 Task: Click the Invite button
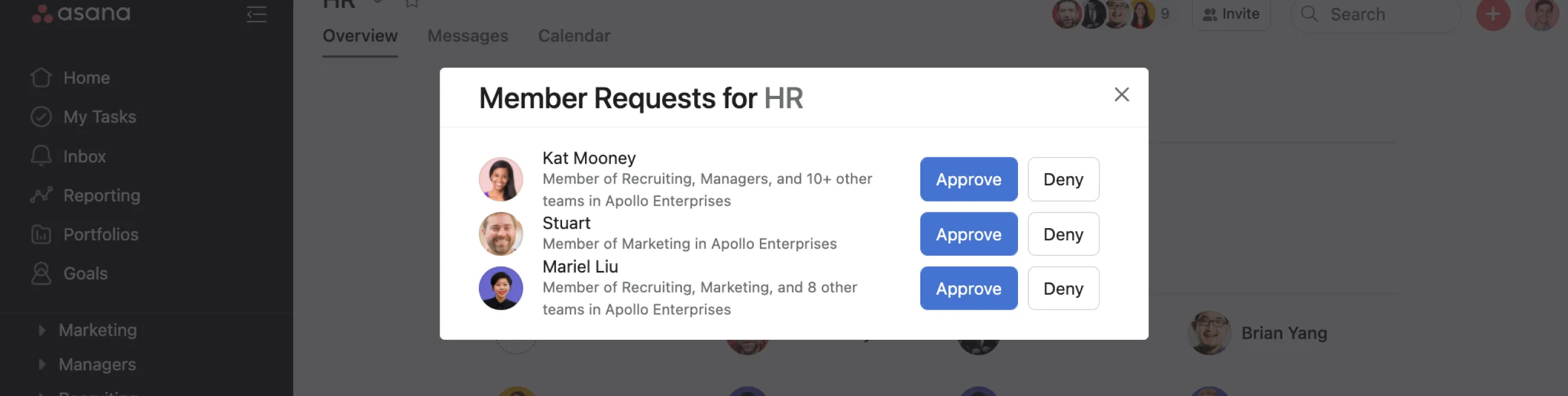coord(1231,14)
